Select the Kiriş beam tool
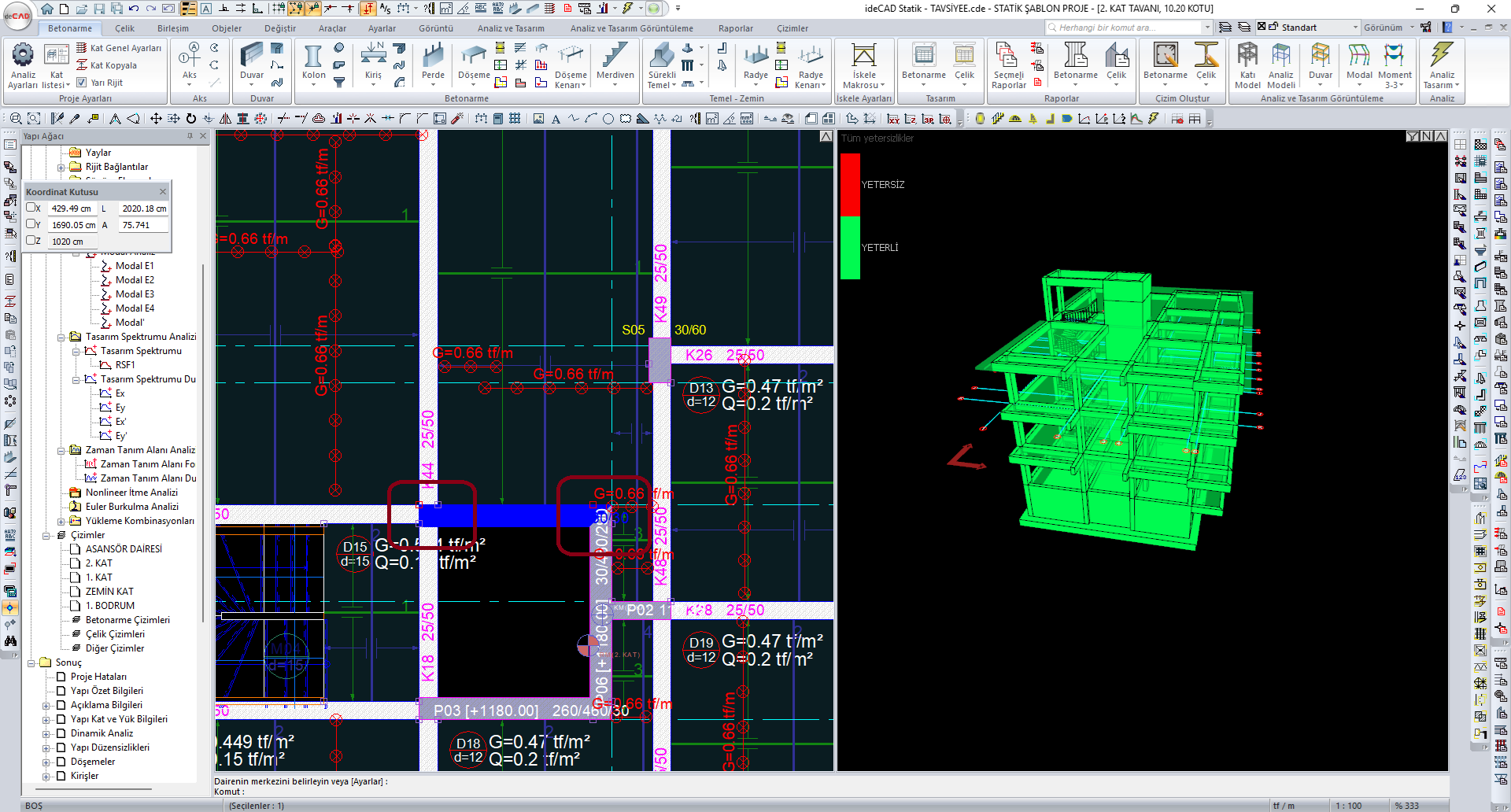The image size is (1511, 812). pyautogui.click(x=373, y=61)
